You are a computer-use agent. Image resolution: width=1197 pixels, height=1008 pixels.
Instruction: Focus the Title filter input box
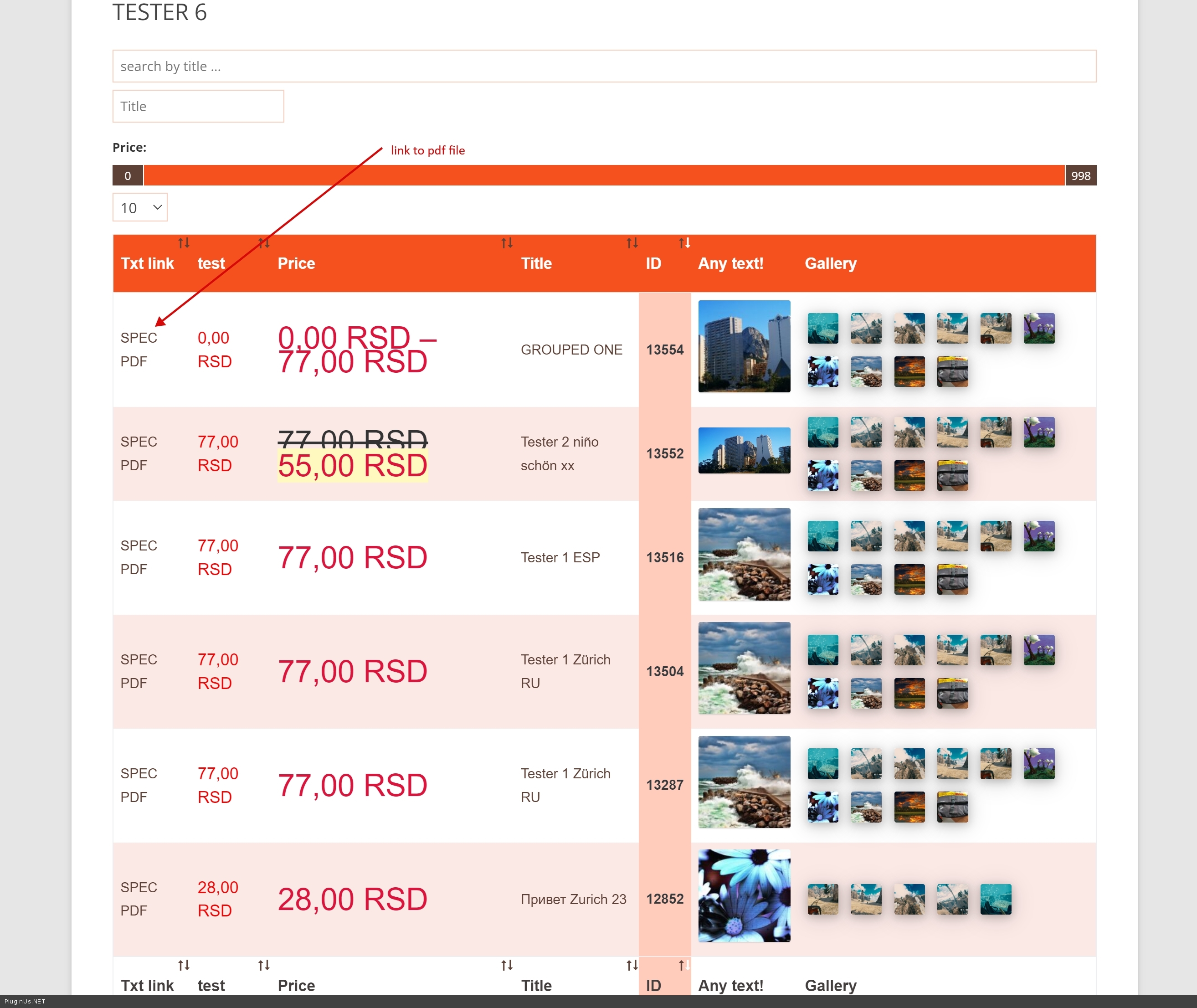(198, 106)
